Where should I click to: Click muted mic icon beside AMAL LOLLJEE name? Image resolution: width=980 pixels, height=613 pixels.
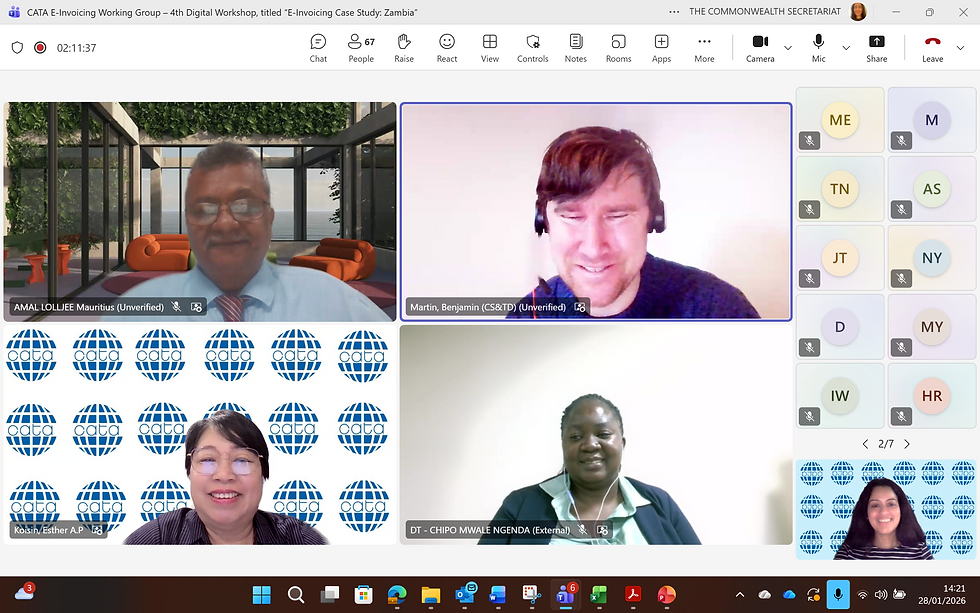point(177,307)
